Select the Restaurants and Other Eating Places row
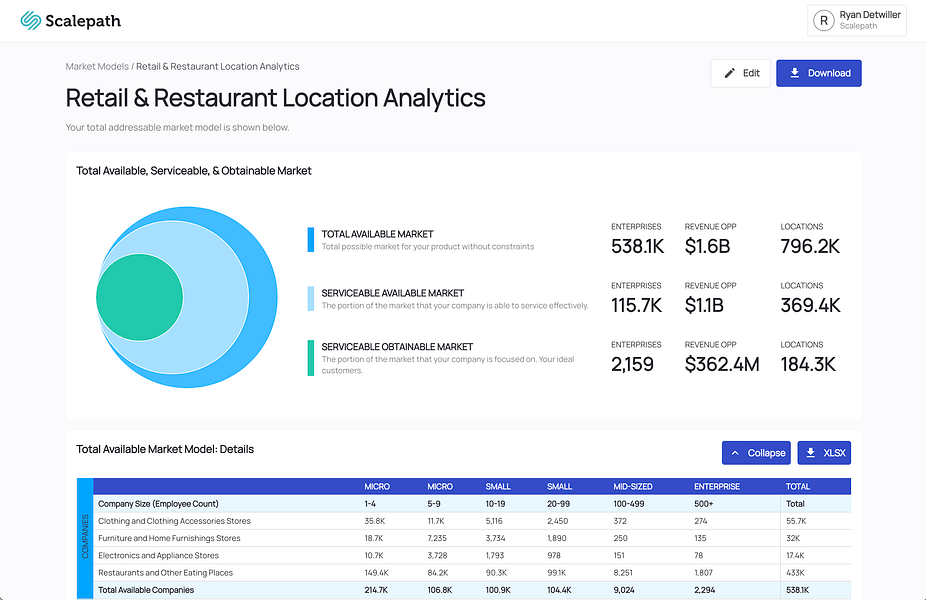 (472, 572)
